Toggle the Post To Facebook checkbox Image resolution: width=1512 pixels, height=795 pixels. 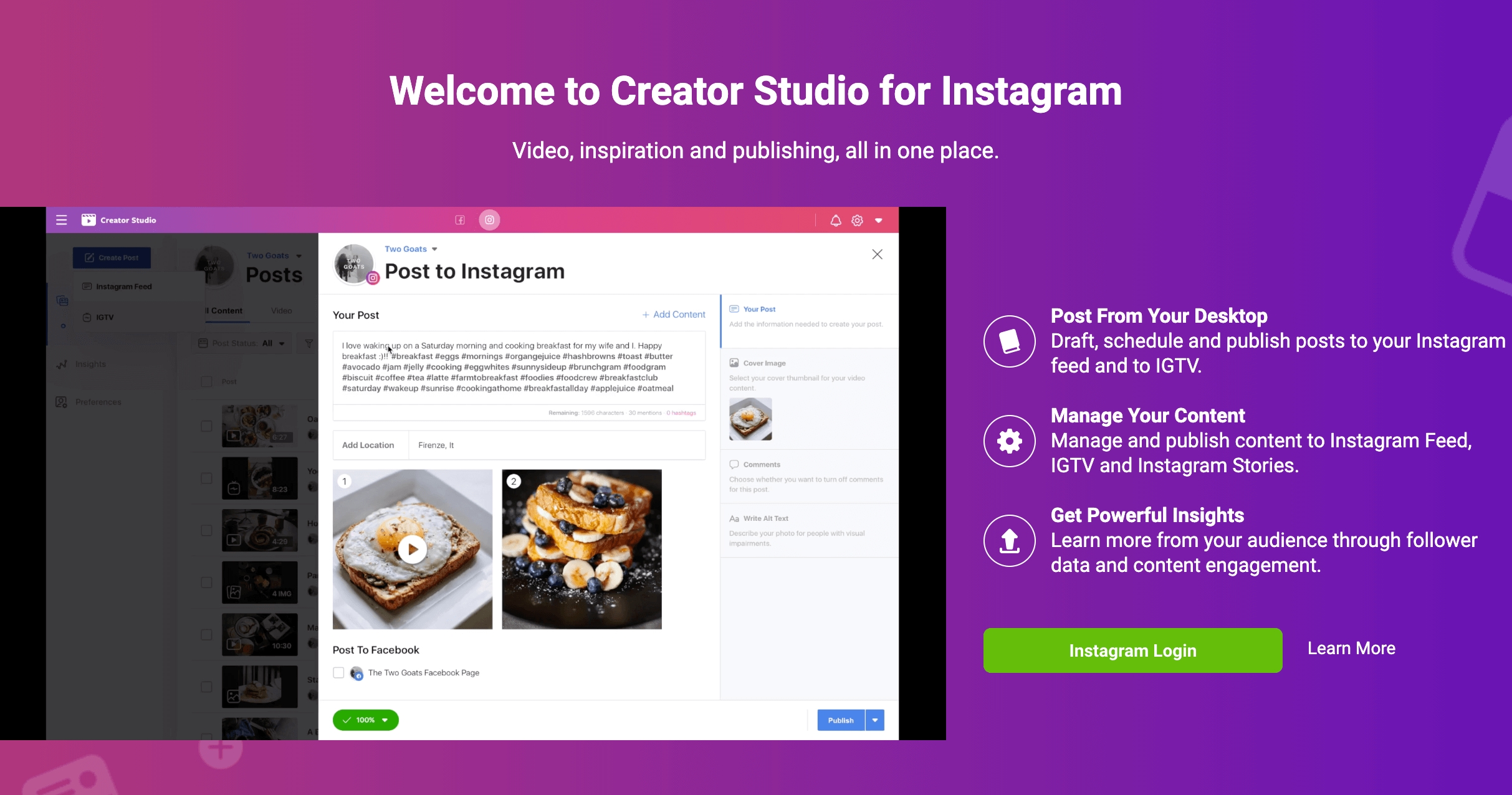339,672
